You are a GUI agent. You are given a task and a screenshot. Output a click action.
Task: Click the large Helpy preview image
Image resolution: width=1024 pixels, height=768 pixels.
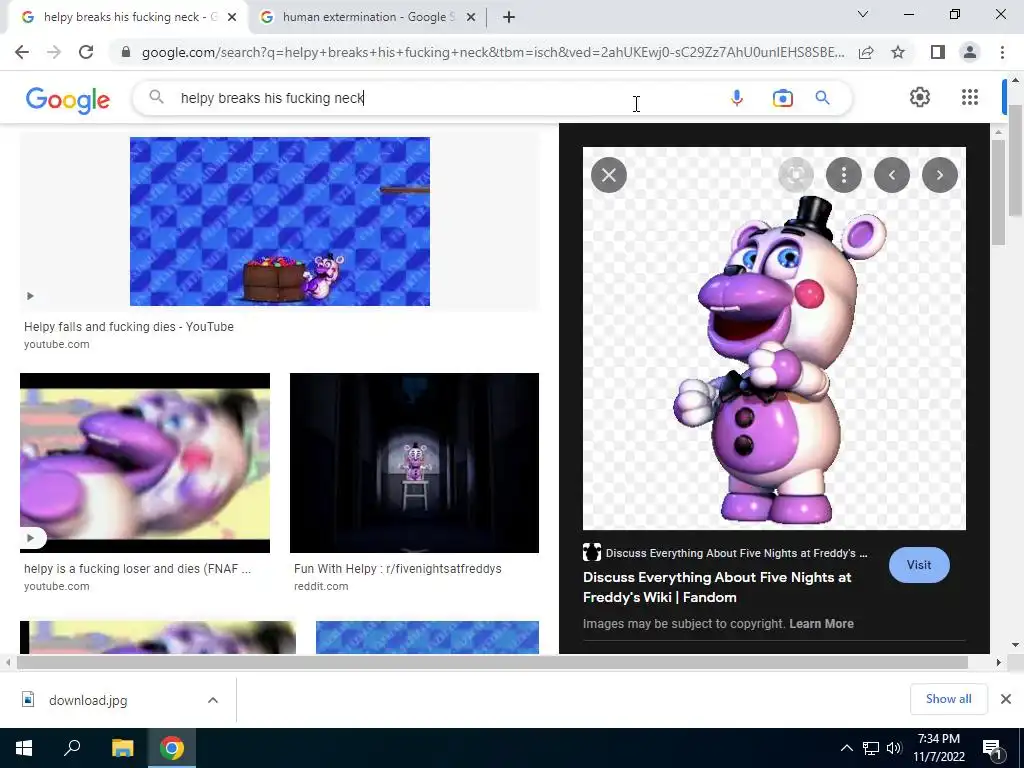[x=774, y=338]
